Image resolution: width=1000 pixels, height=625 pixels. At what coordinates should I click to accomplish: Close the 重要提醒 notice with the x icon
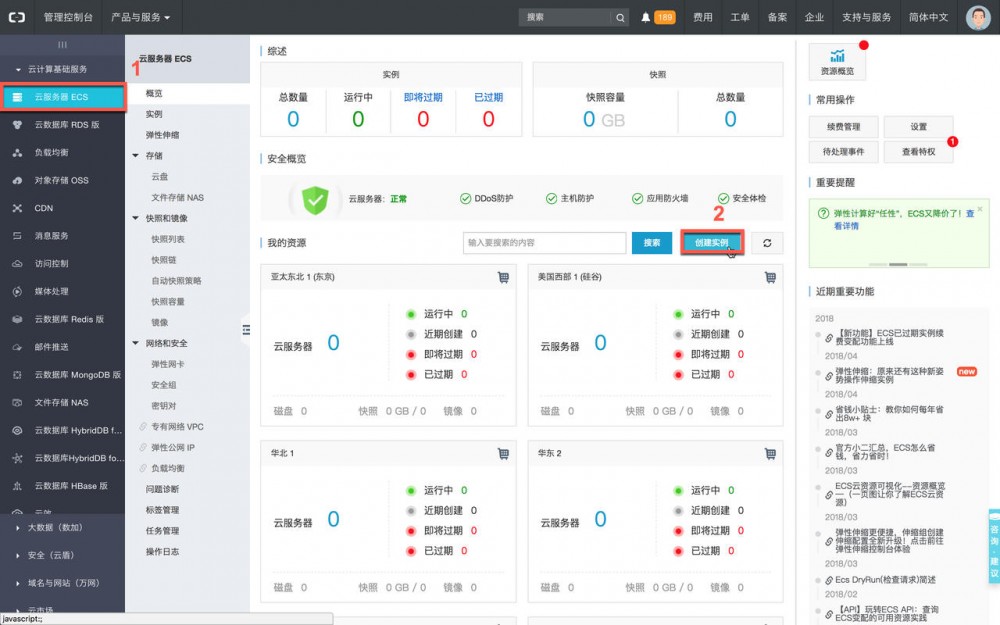980,209
